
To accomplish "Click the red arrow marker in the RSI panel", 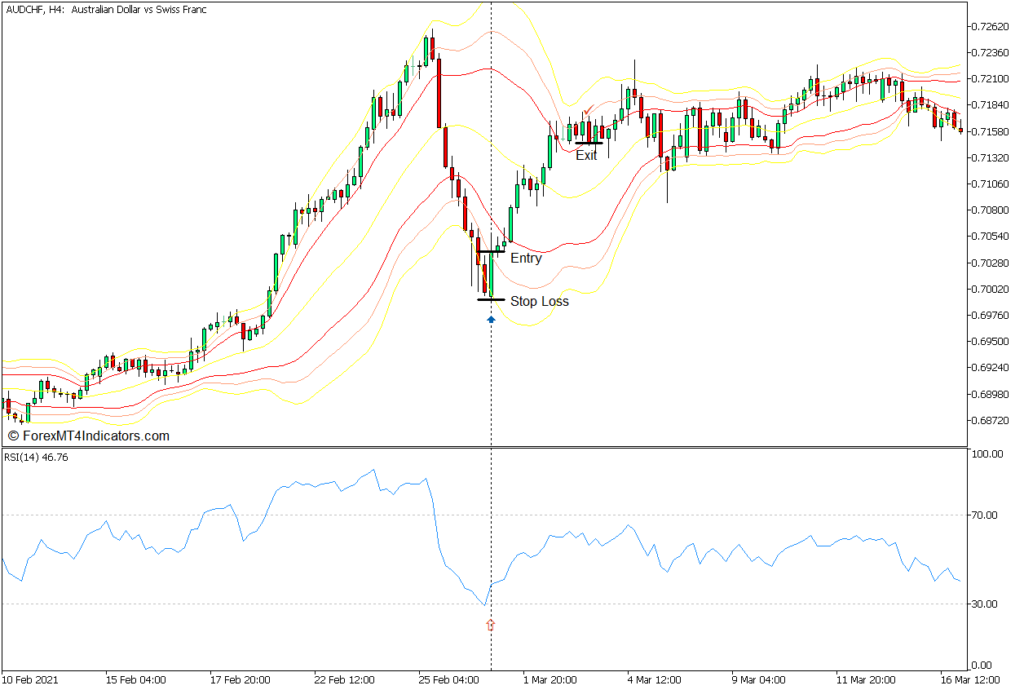I will [490, 622].
